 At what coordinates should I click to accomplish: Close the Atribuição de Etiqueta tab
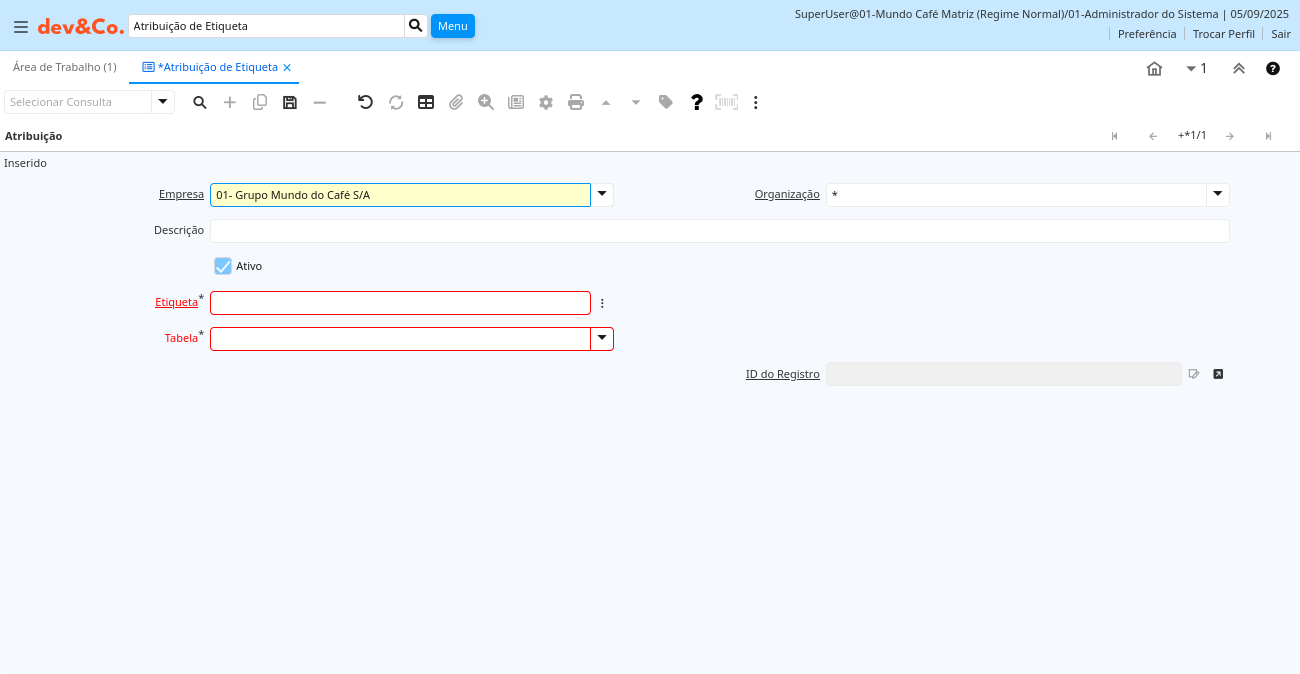point(287,68)
